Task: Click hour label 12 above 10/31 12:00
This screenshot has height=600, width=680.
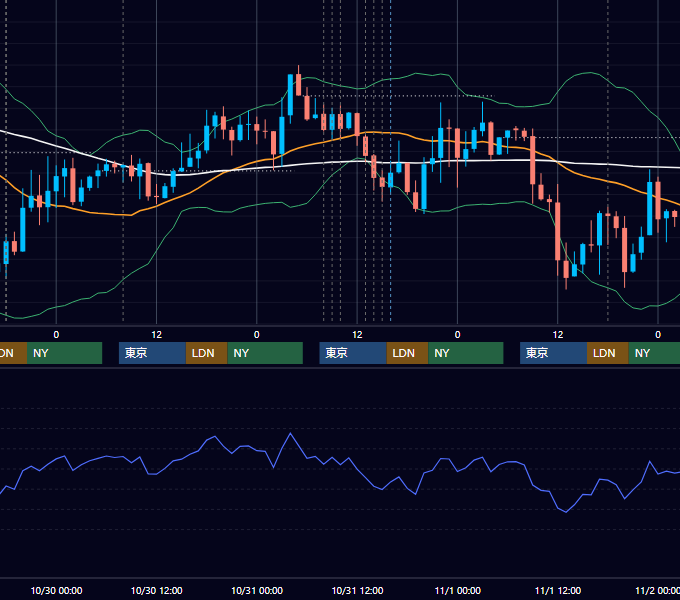Action: 357,335
